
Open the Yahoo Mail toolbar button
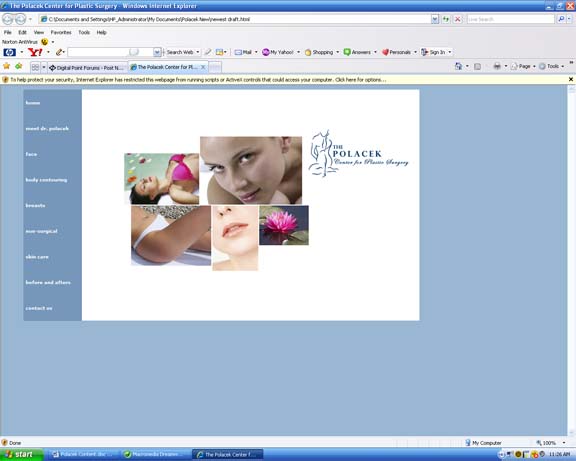point(243,53)
